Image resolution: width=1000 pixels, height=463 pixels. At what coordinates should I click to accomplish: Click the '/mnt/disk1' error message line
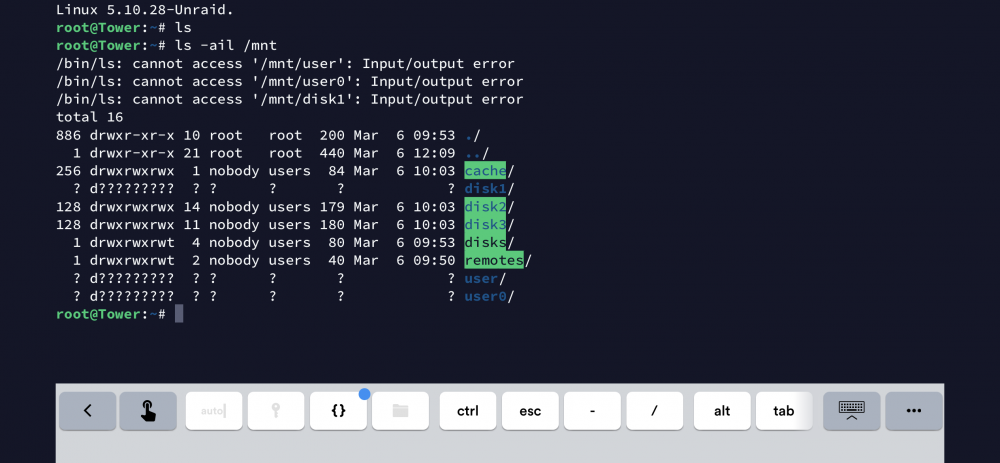tap(290, 99)
